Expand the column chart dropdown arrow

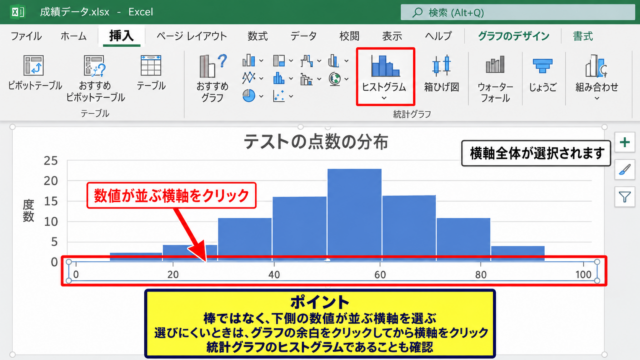coord(261,61)
